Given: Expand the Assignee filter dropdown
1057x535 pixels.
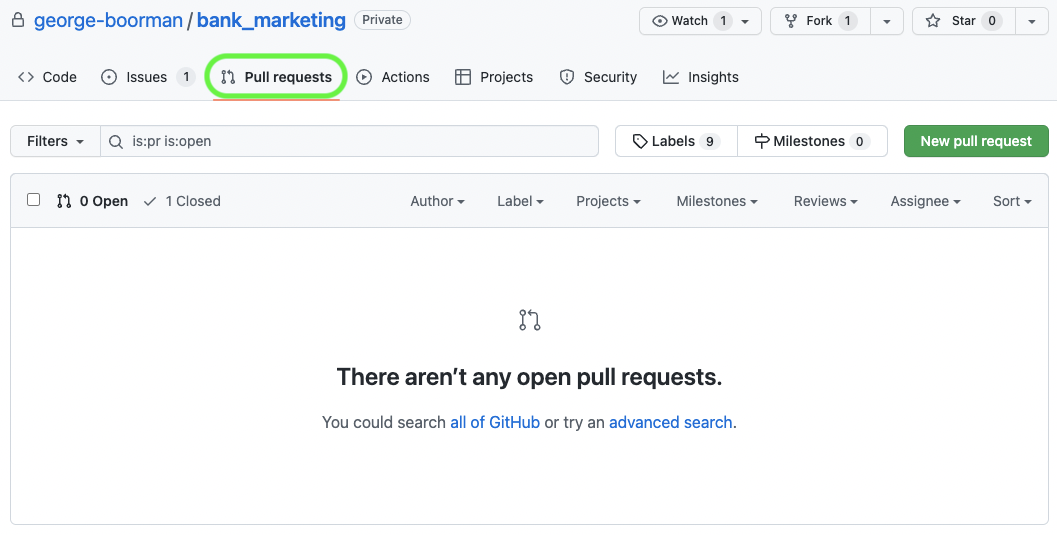Looking at the screenshot, I should [x=926, y=201].
